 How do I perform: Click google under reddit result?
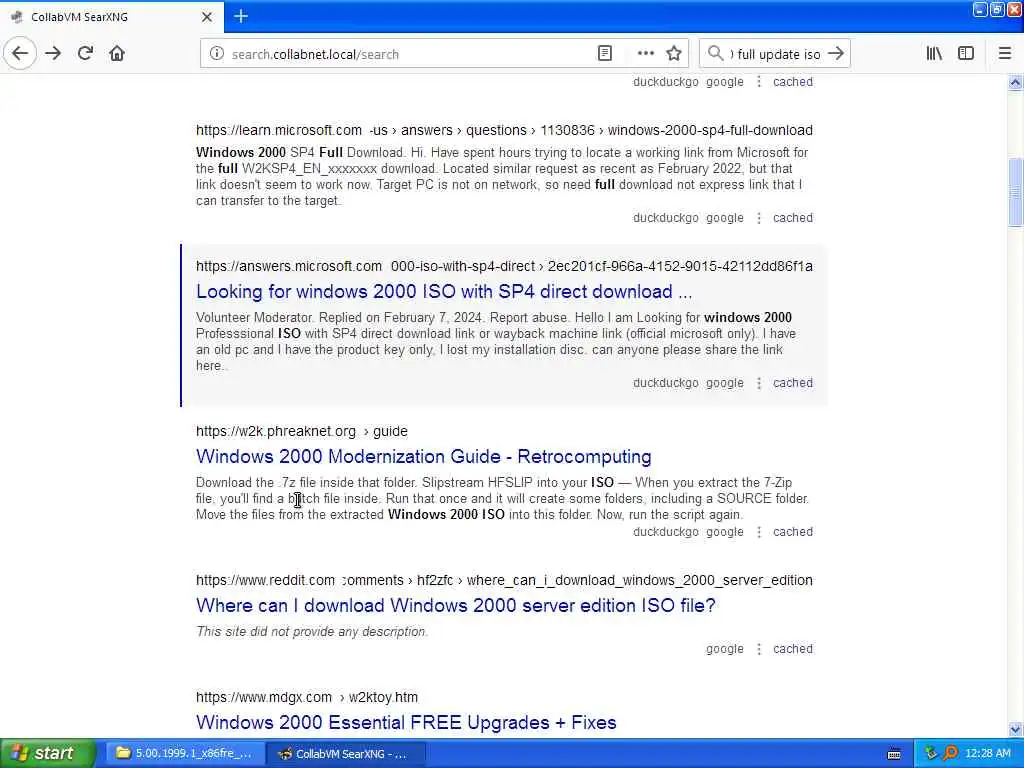point(724,648)
